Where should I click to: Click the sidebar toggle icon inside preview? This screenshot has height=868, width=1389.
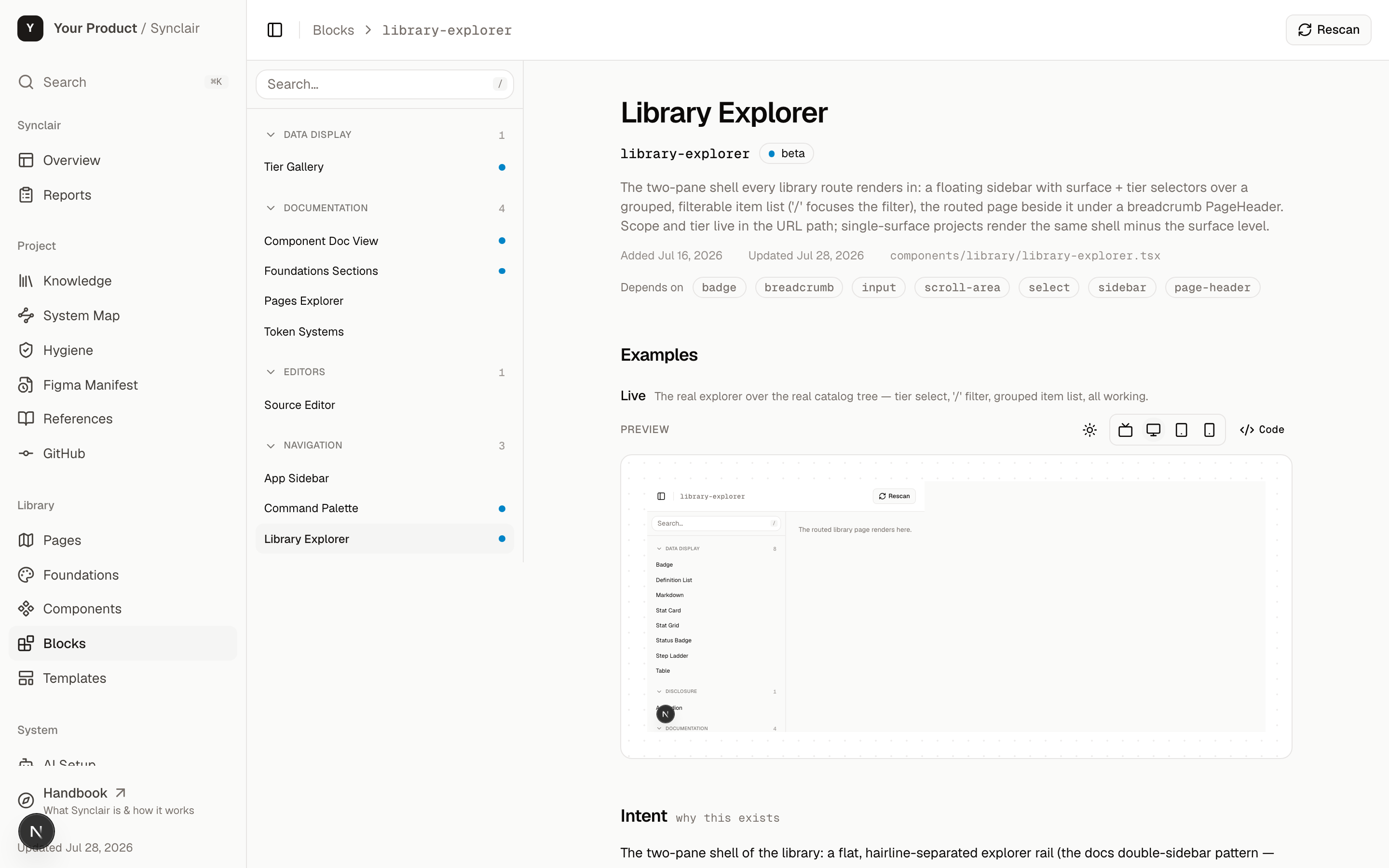(x=661, y=497)
